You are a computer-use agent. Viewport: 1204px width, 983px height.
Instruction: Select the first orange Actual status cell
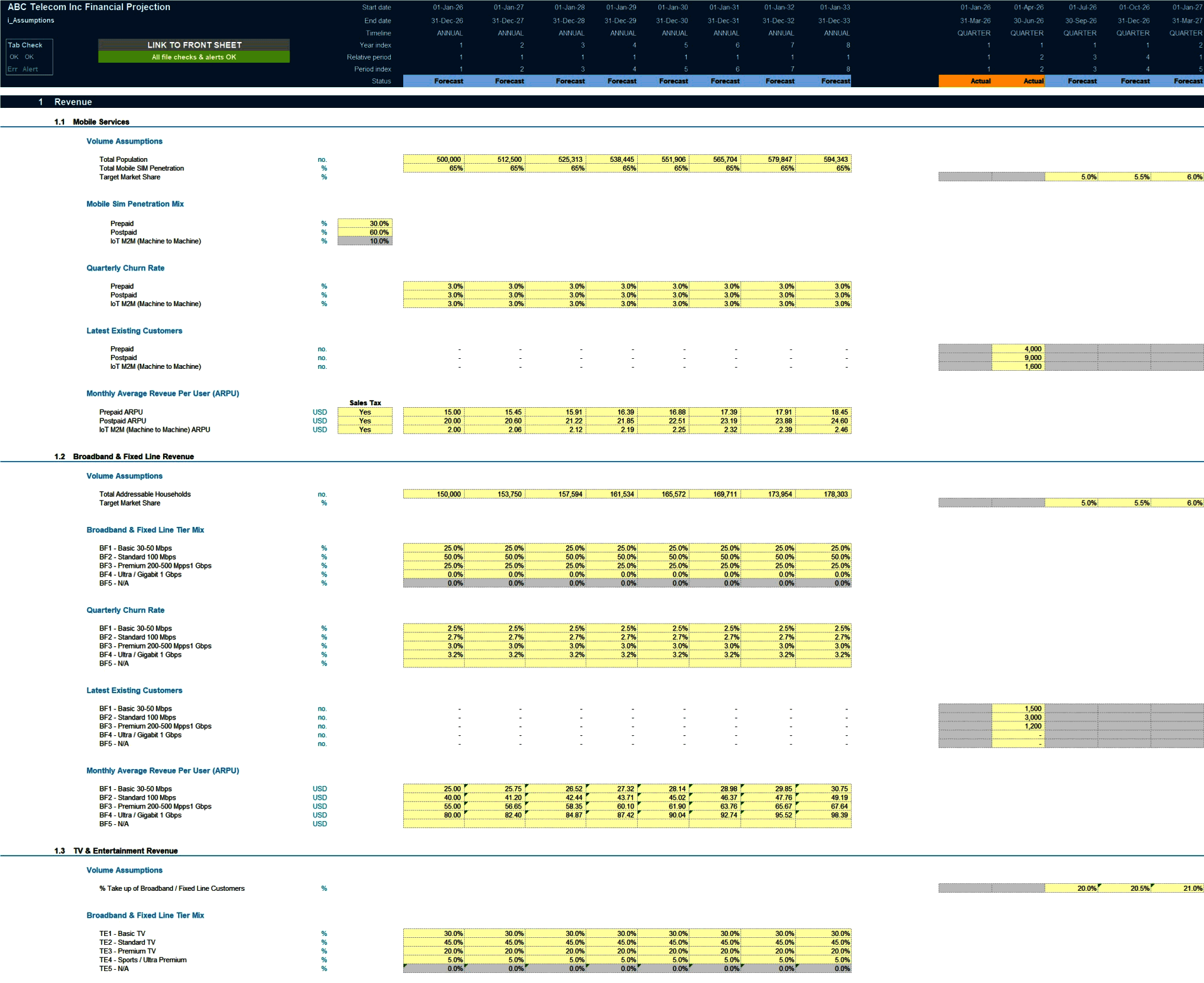pyautogui.click(x=980, y=81)
